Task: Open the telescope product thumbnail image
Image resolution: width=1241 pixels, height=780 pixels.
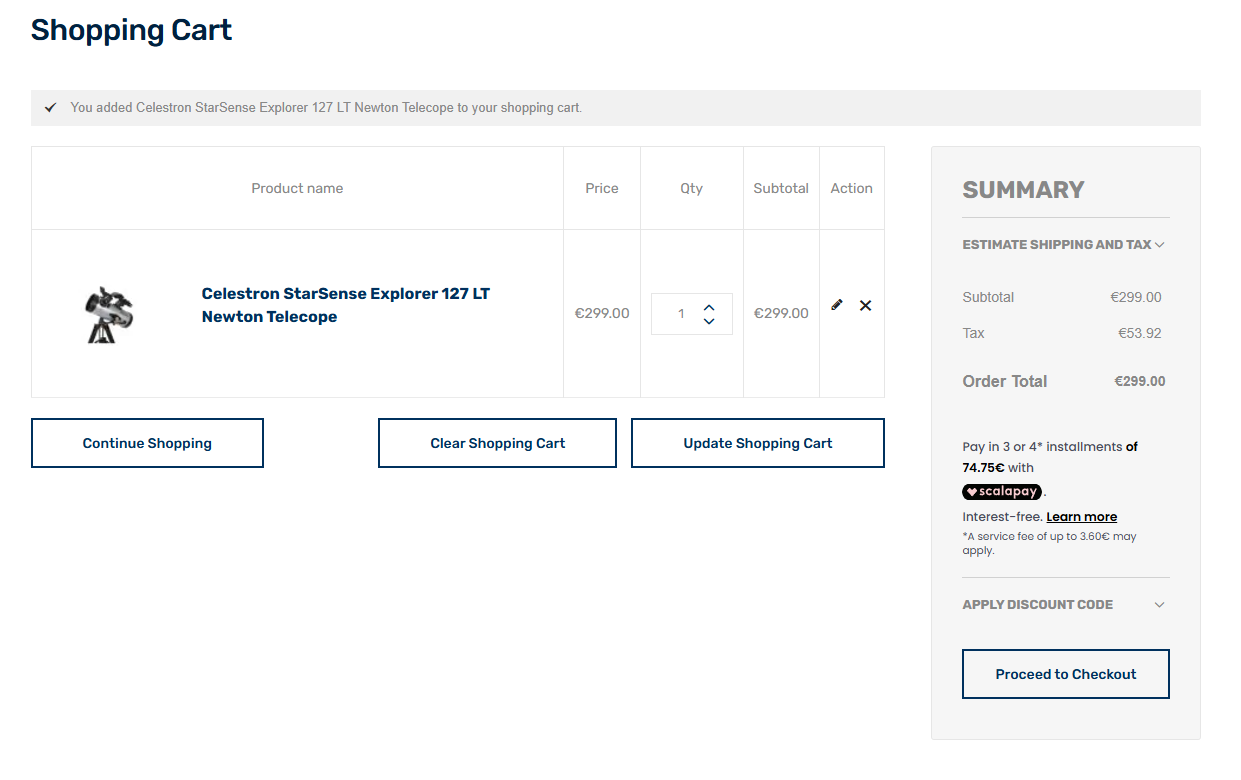Action: tap(109, 314)
